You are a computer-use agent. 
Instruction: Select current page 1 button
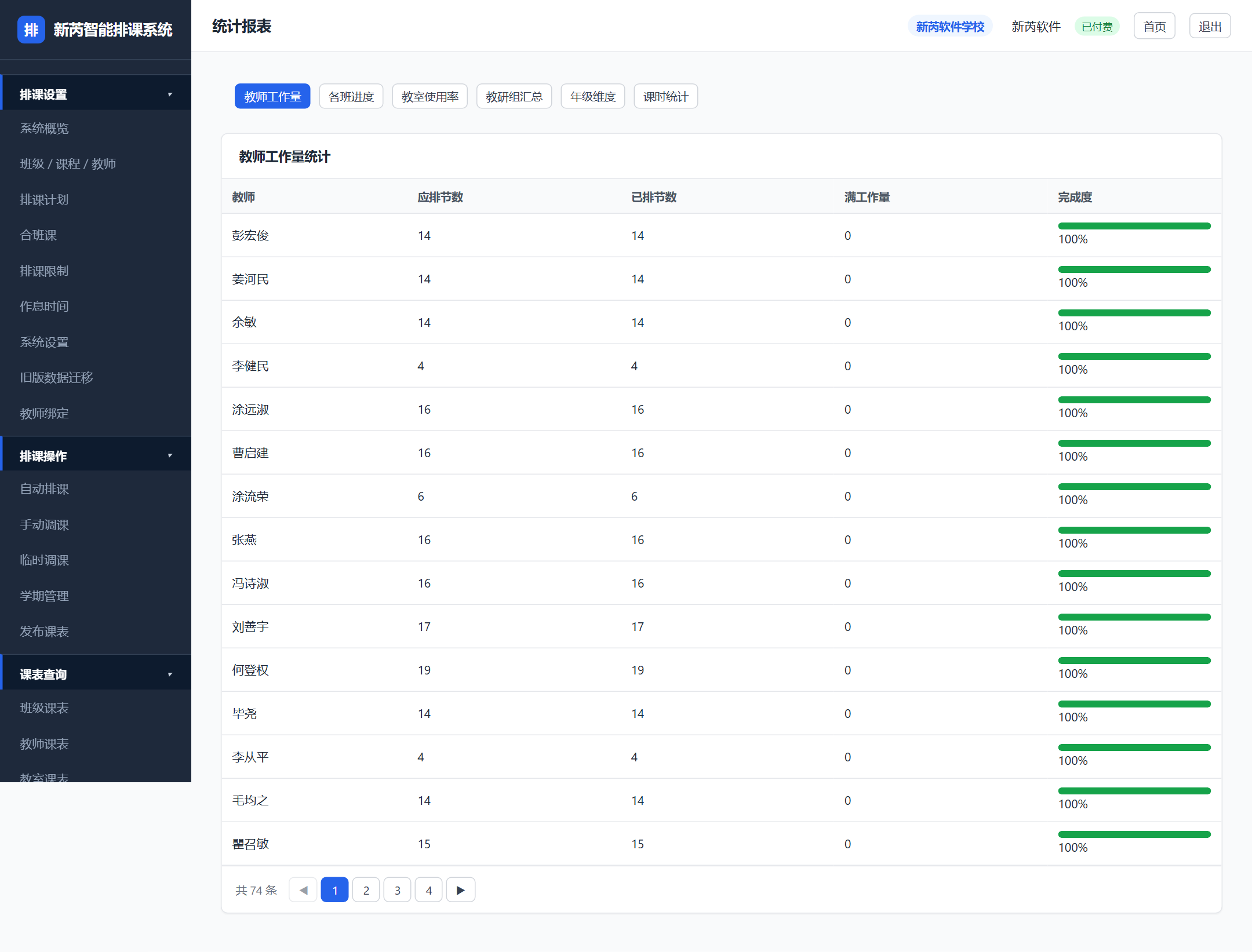(x=335, y=890)
